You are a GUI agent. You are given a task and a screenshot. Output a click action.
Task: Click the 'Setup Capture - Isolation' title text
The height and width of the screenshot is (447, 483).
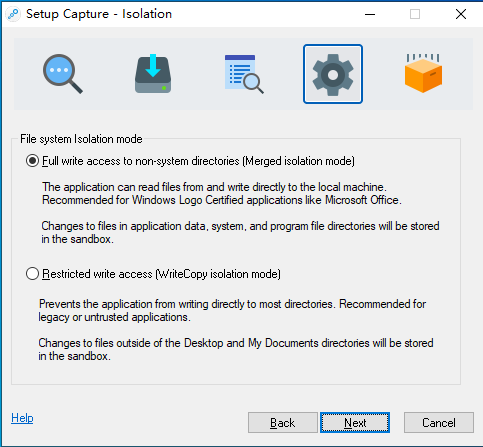pyautogui.click(x=99, y=14)
